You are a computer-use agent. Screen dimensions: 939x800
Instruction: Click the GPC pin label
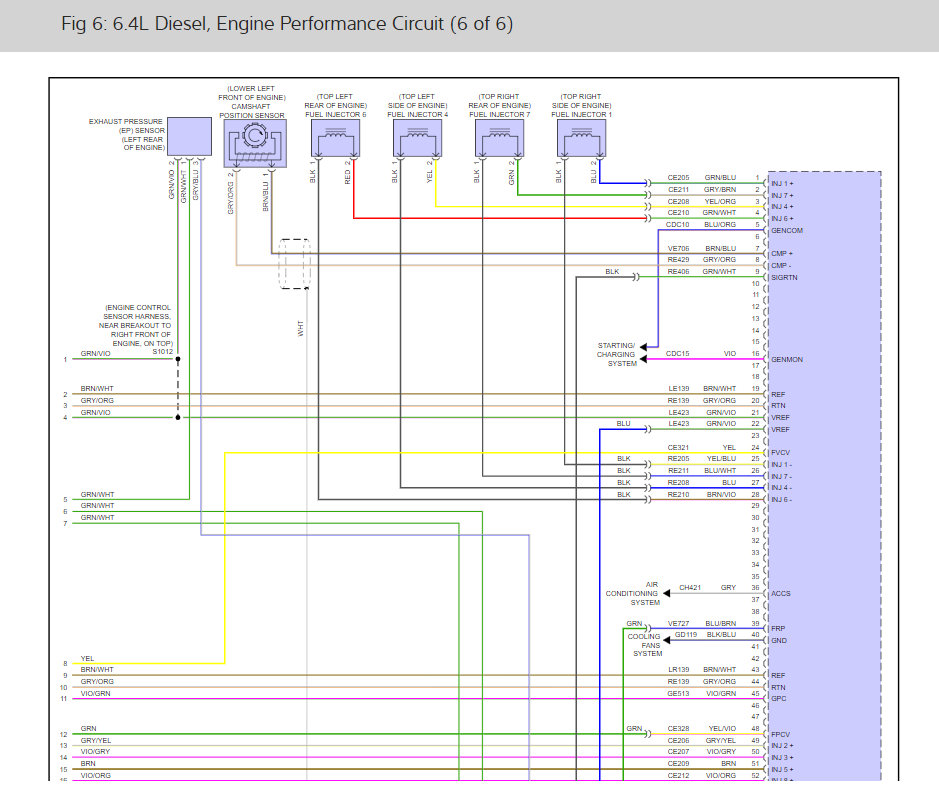(x=779, y=698)
